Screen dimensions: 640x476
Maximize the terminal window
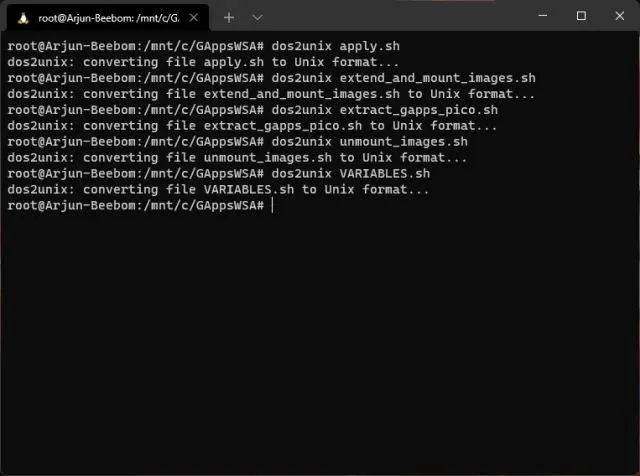coord(581,16)
